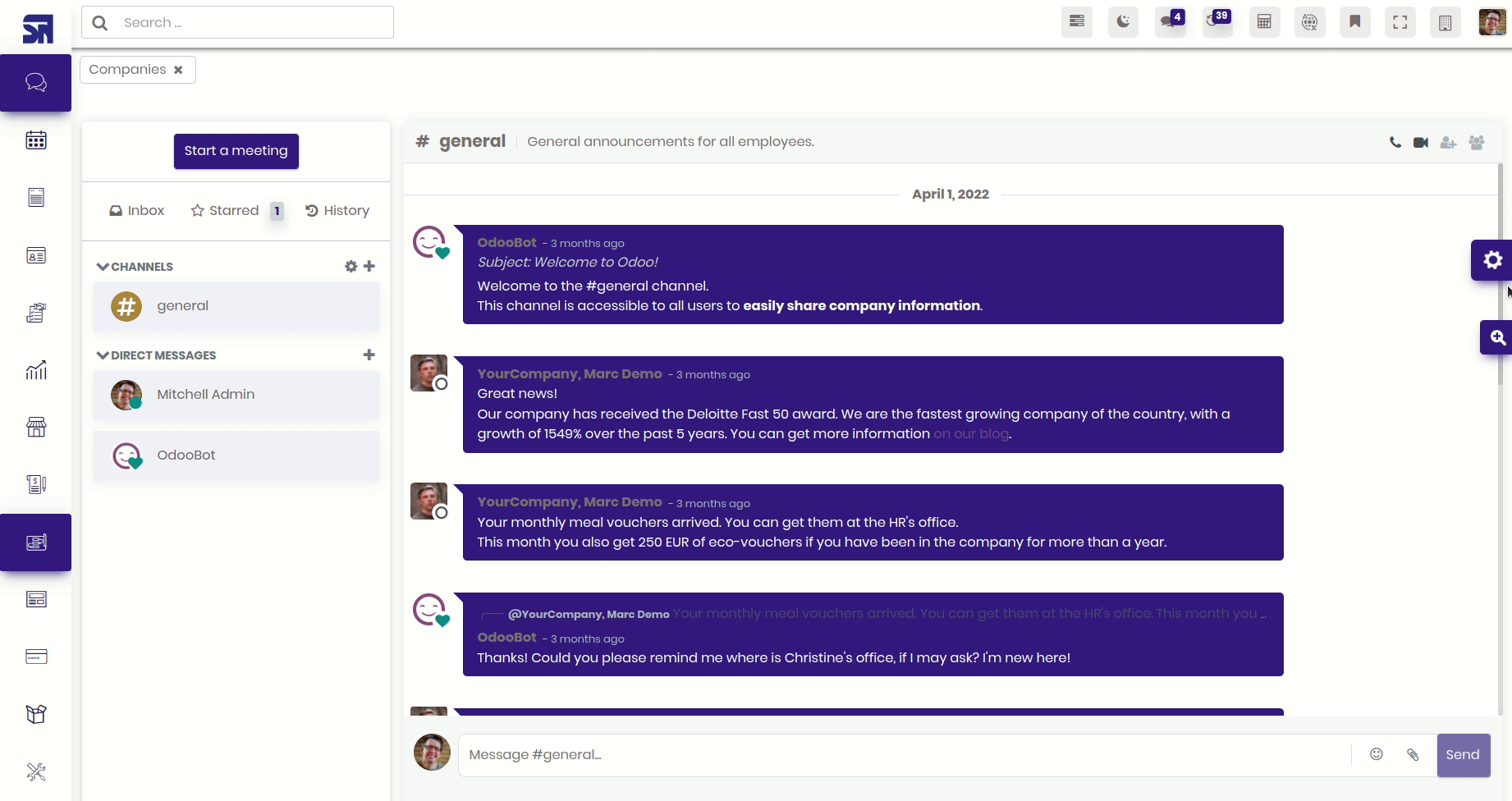
Task: Toggle the top-bar menu list icon
Action: pos(1077,22)
